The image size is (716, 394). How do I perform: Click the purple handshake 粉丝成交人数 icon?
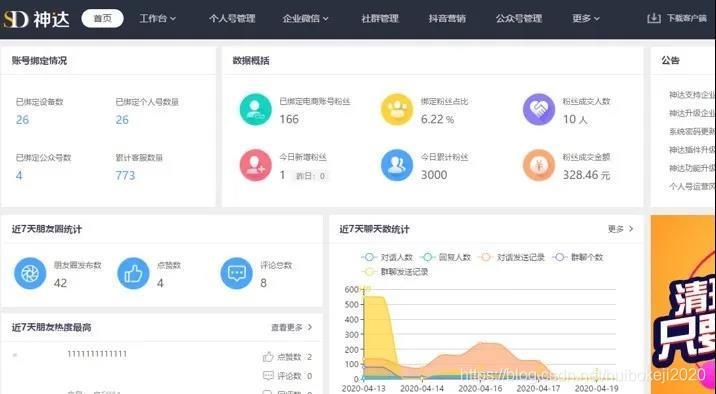click(539, 109)
